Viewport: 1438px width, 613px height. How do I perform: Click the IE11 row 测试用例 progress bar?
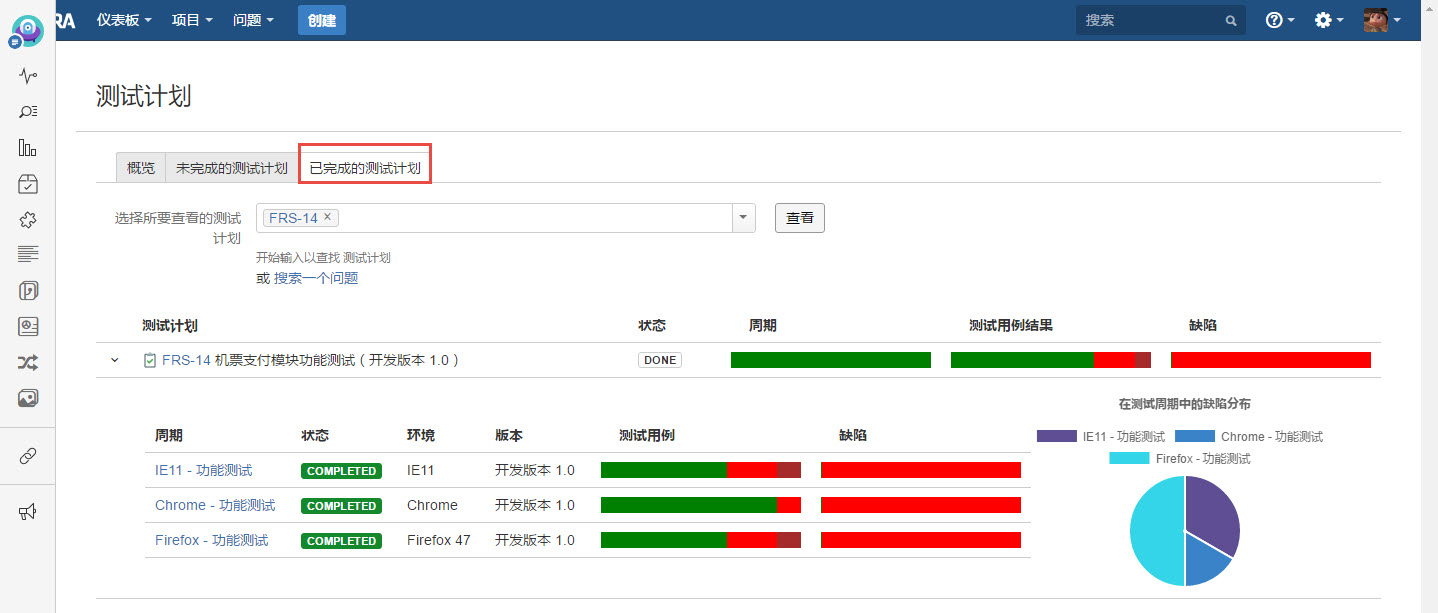[701, 470]
